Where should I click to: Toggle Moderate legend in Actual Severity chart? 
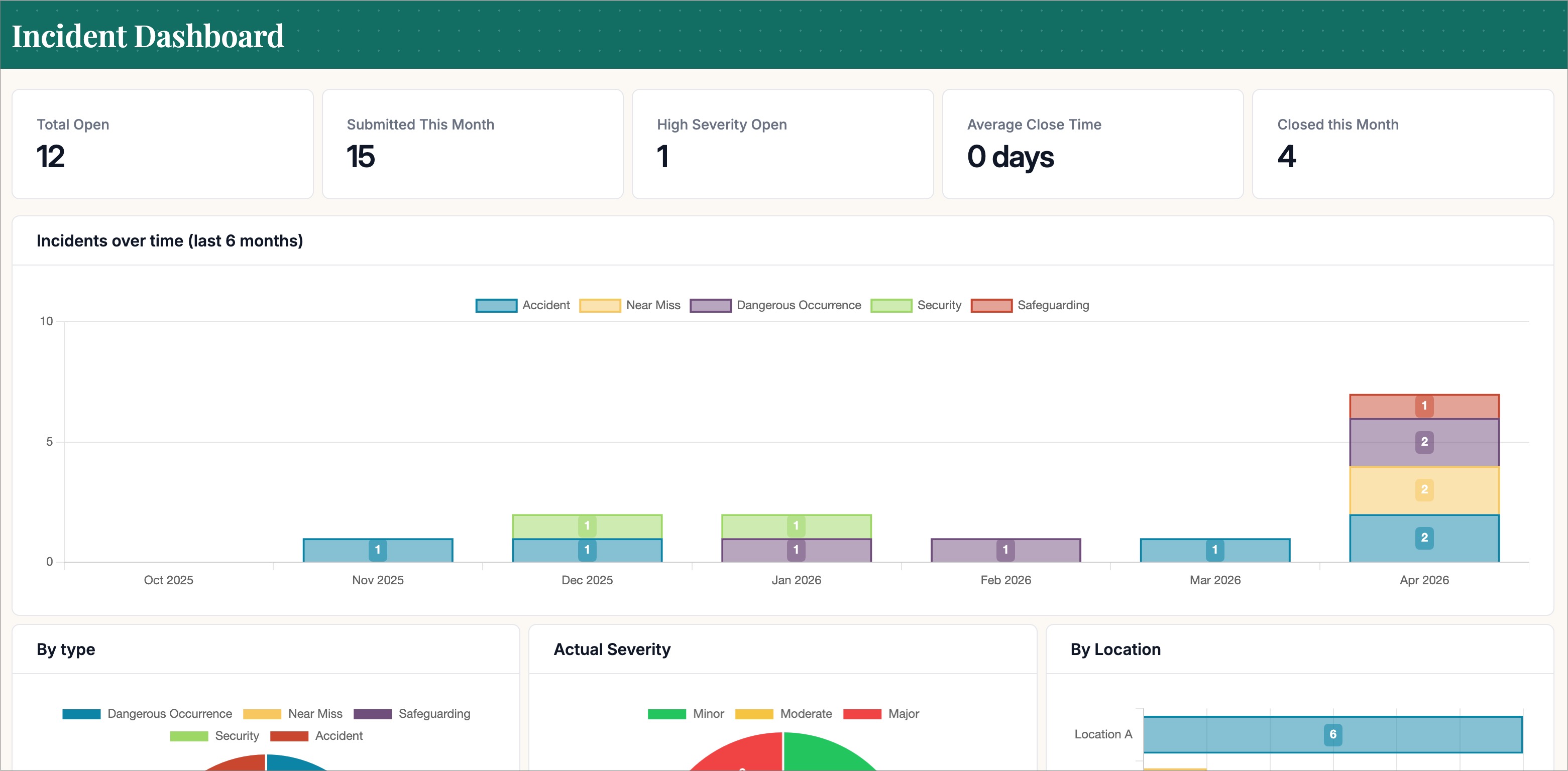783,714
